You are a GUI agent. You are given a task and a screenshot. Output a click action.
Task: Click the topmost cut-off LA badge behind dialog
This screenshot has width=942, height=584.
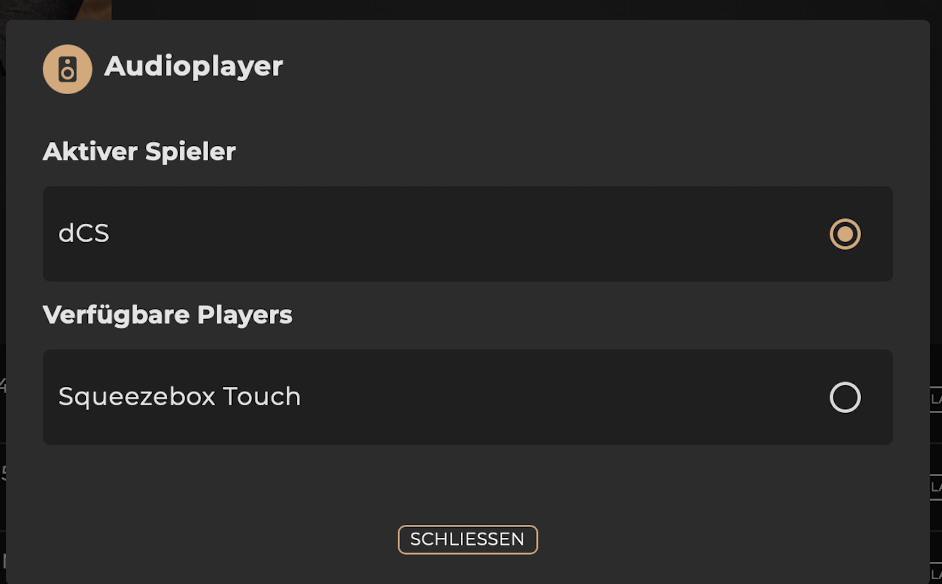936,399
